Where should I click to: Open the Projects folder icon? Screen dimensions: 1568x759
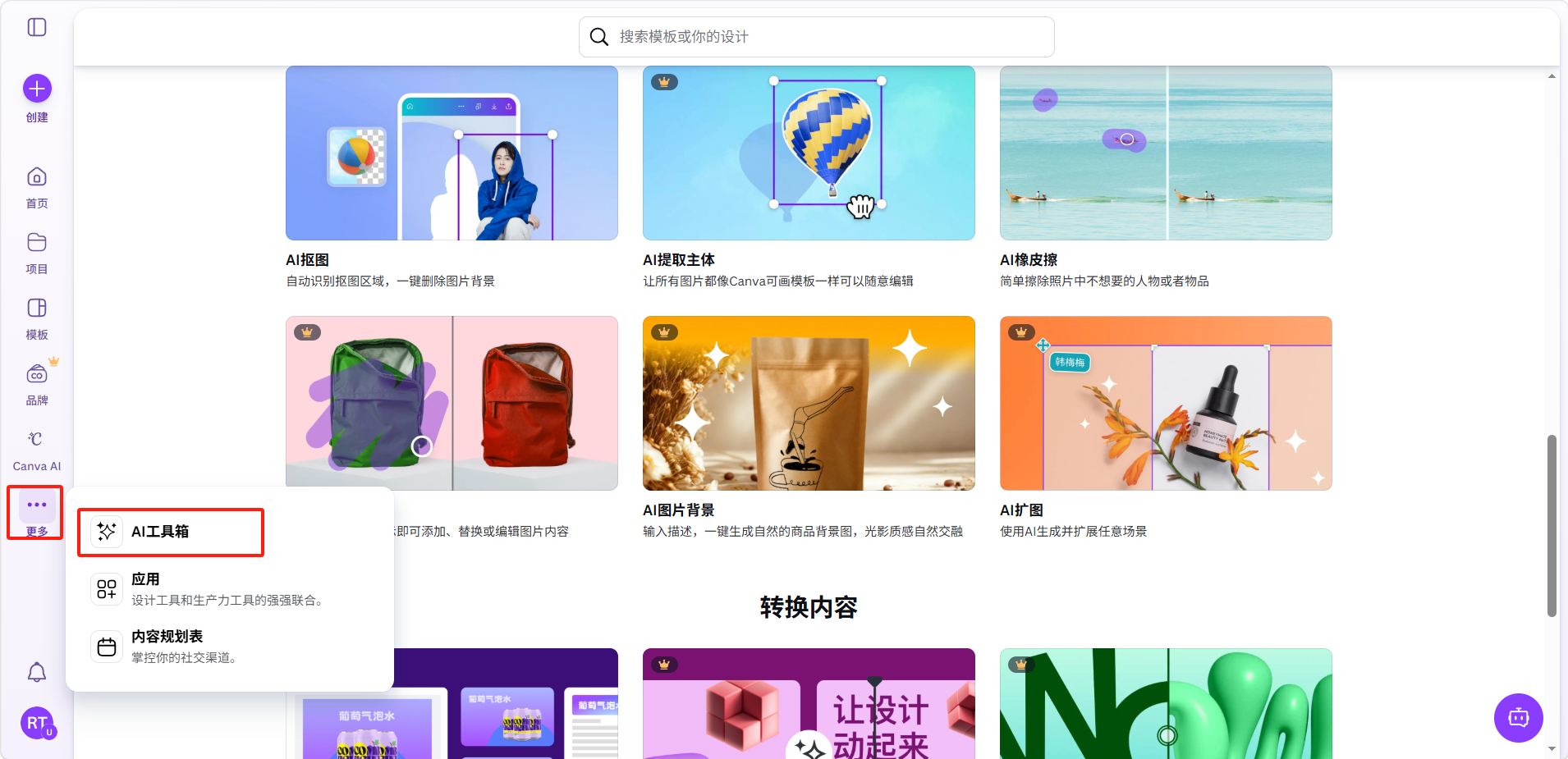(x=37, y=243)
